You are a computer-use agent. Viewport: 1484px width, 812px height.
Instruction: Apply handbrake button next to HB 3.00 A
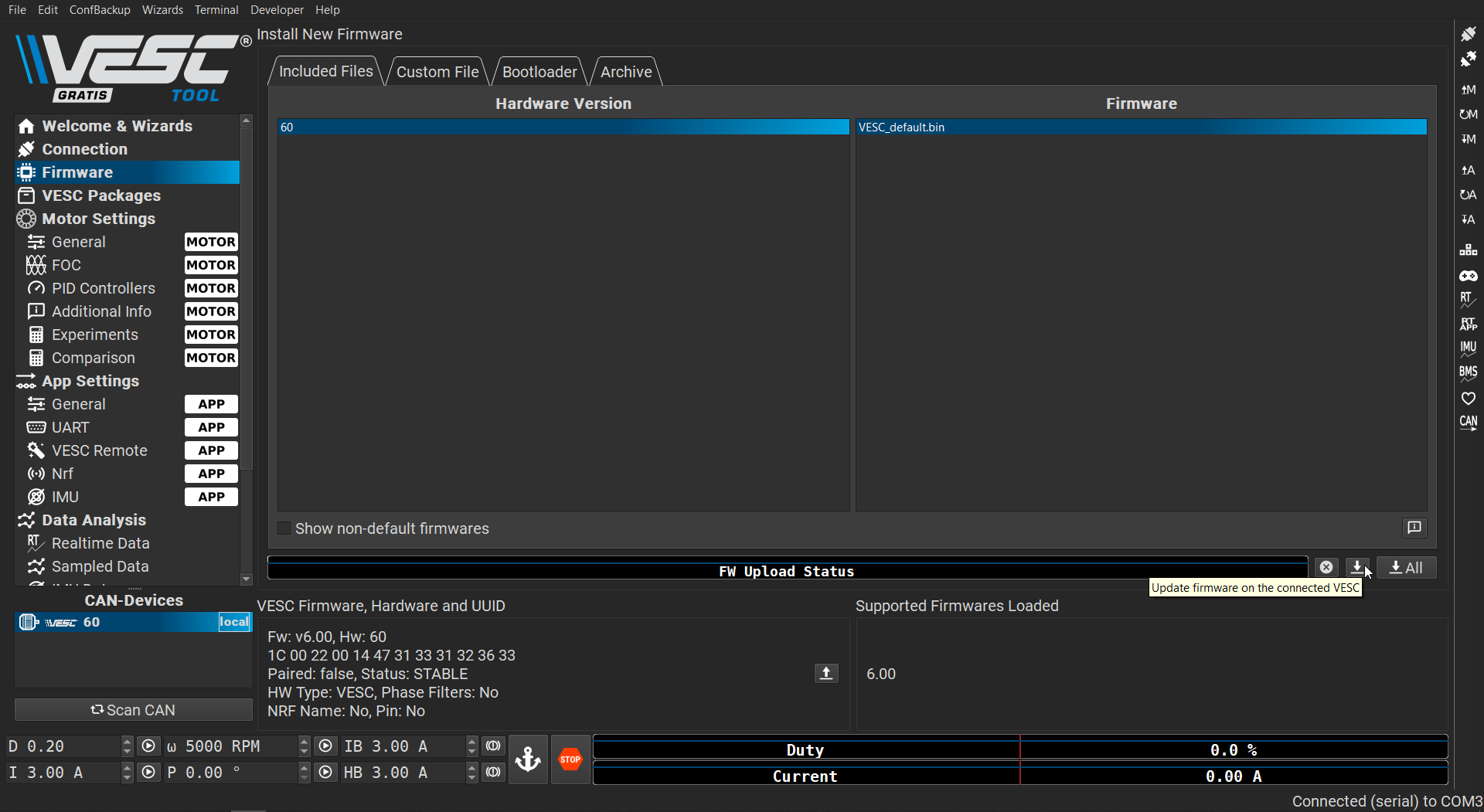tap(493, 773)
